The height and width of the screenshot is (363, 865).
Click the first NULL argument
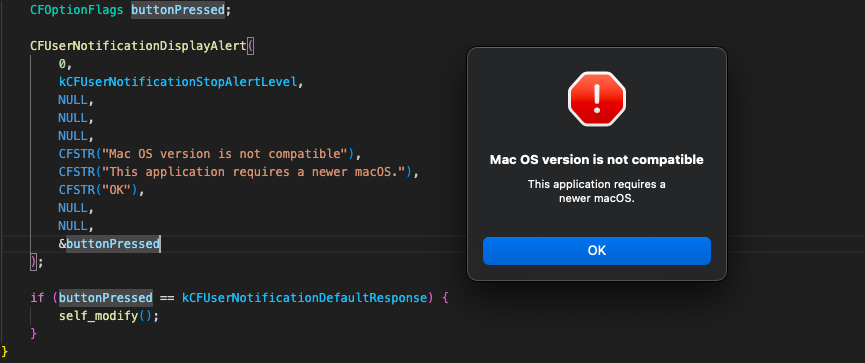(73, 100)
